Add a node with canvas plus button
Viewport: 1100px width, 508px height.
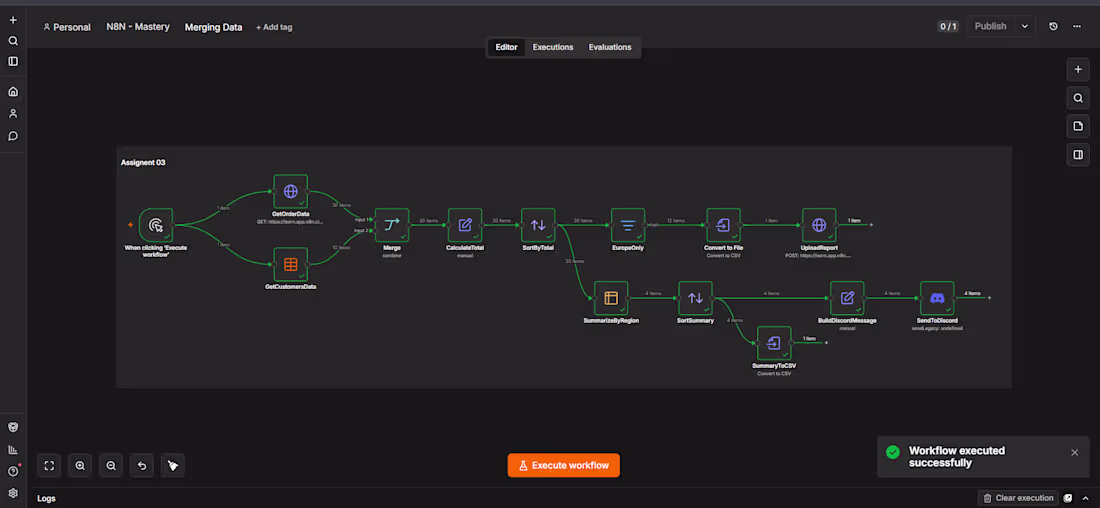coord(1078,70)
